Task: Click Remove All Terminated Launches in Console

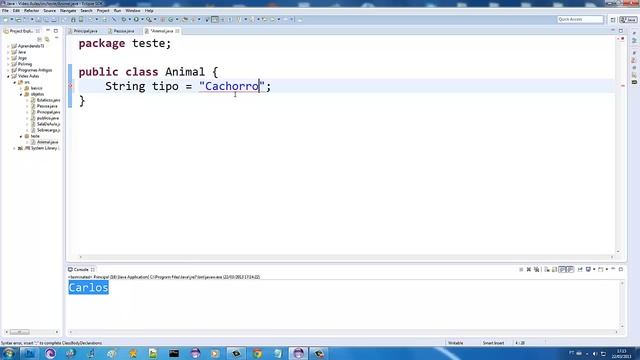Action: point(537,269)
